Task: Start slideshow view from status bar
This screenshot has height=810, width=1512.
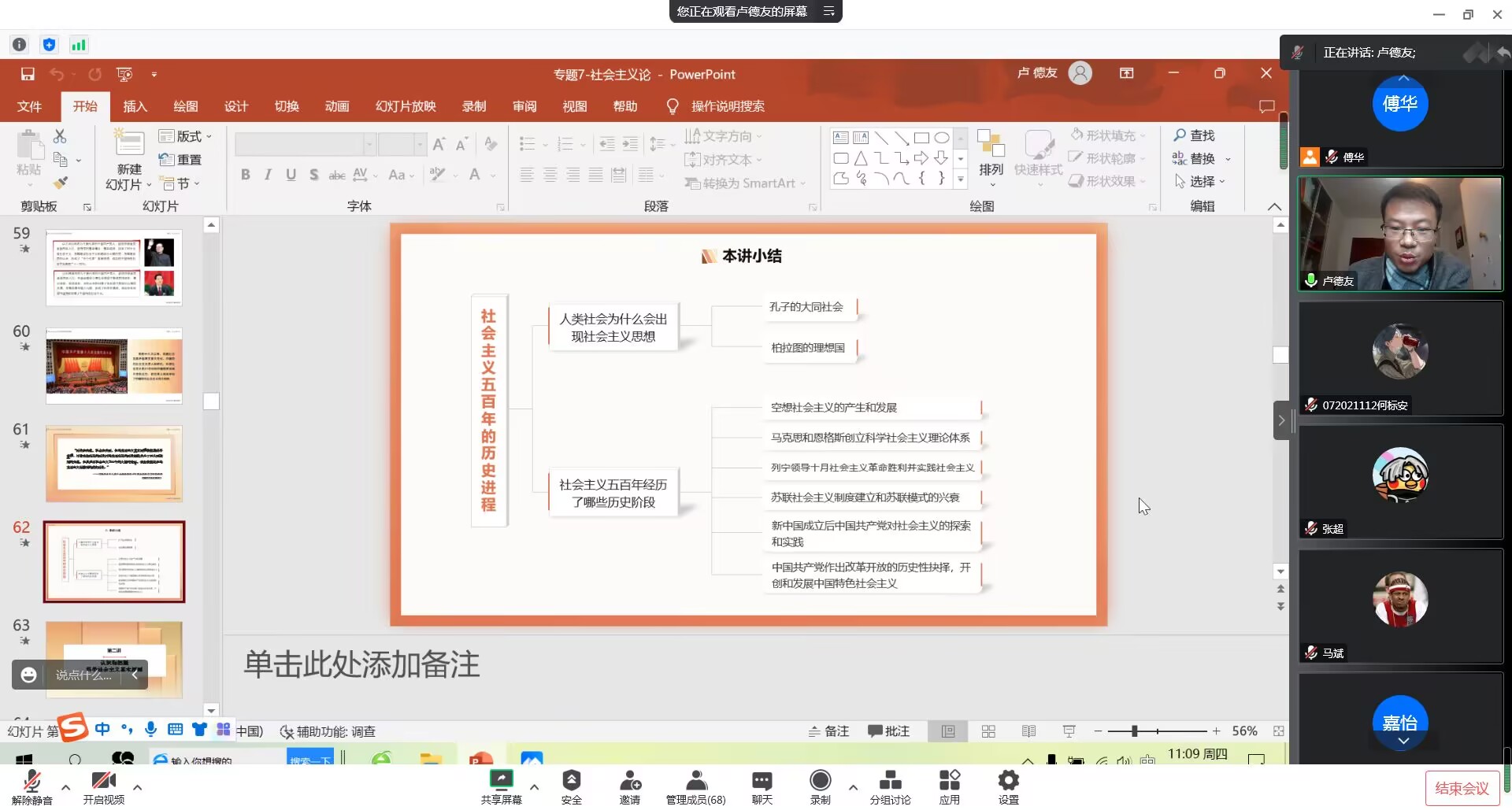Action: [x=1069, y=731]
